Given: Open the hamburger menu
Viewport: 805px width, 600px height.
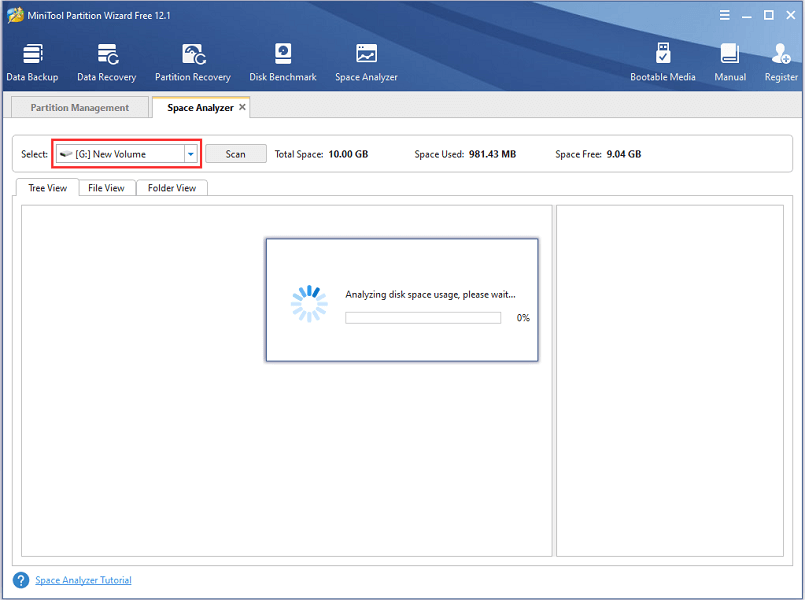Looking at the screenshot, I should click(x=724, y=15).
